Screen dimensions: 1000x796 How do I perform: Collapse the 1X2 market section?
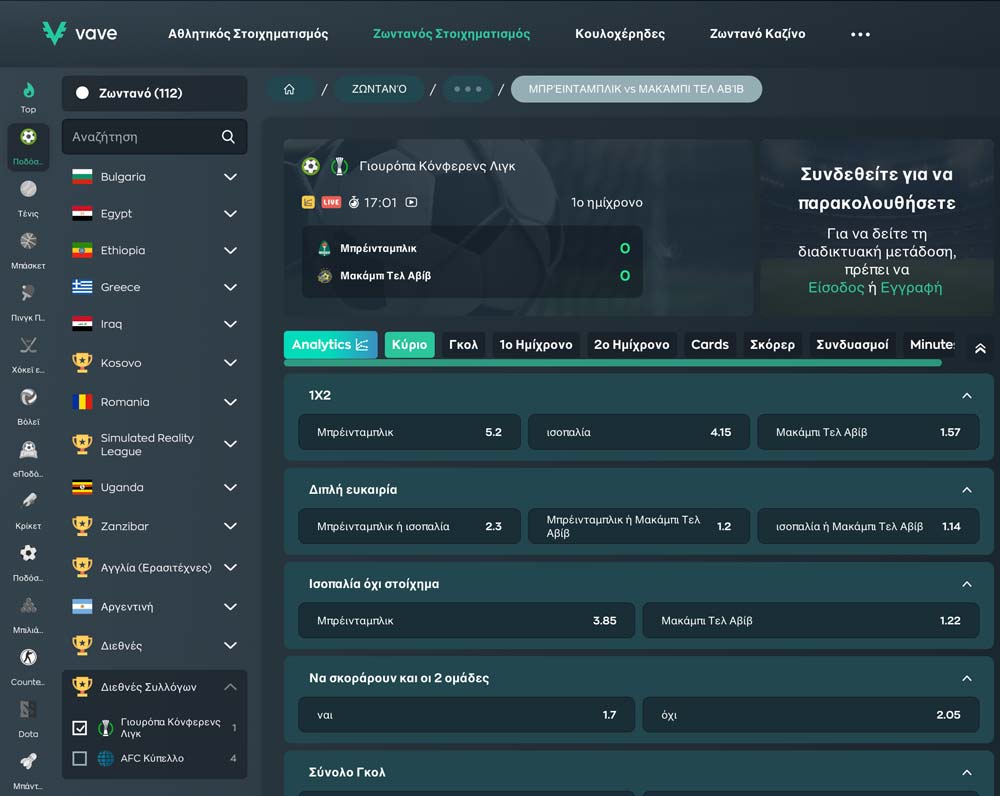tap(966, 396)
